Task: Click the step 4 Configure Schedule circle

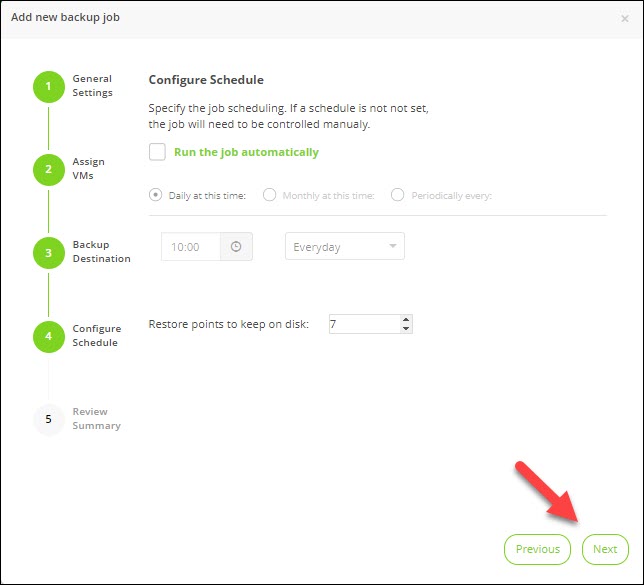Action: [48, 336]
